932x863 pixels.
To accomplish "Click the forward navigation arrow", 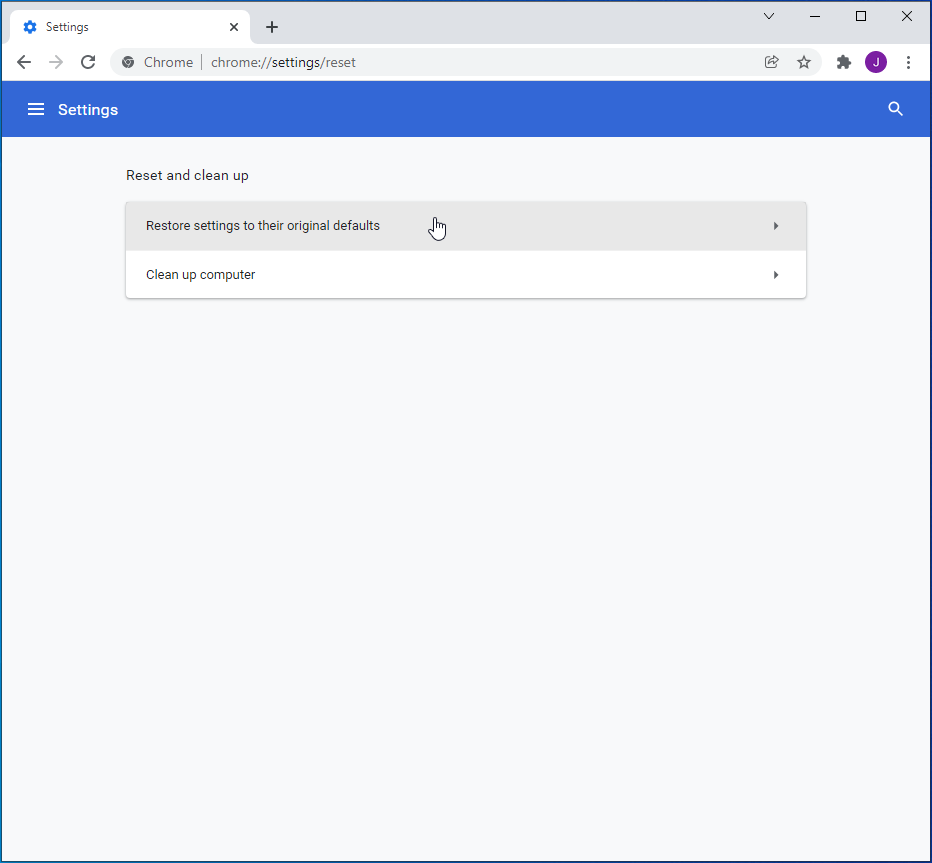I will tap(56, 62).
